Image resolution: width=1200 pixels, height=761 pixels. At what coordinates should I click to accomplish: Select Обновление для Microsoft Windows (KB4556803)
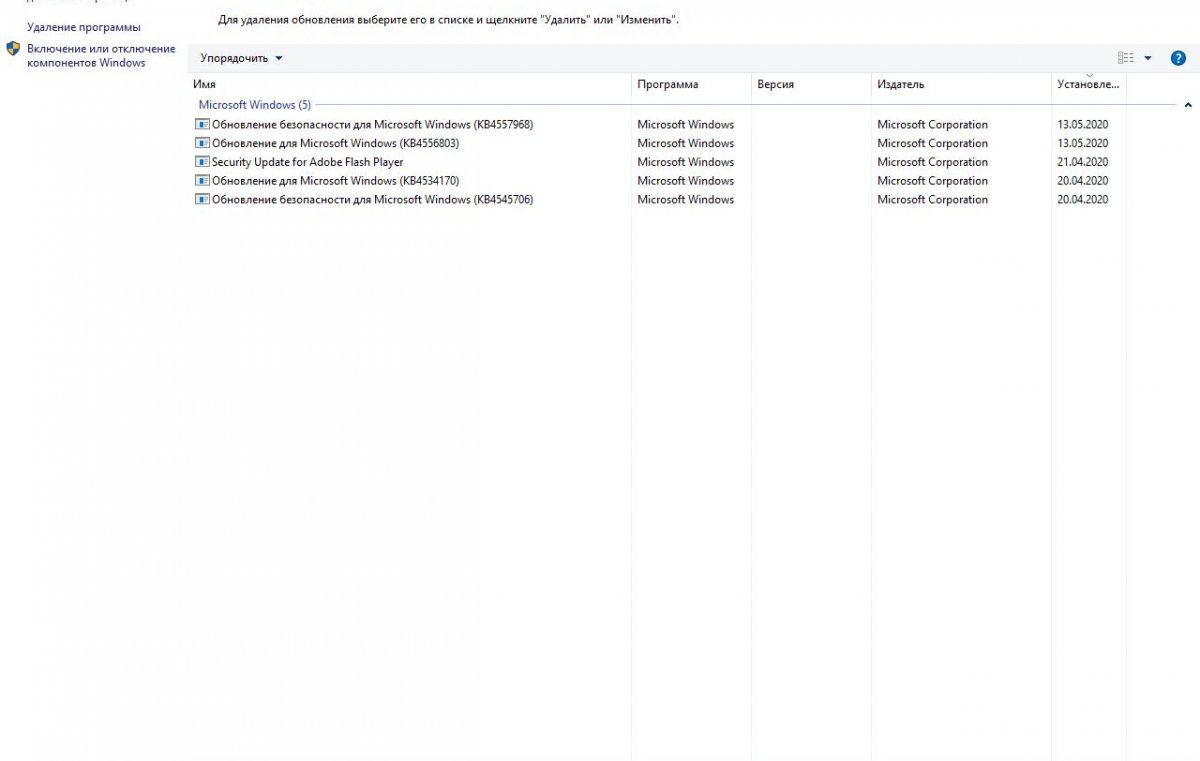pyautogui.click(x=335, y=143)
